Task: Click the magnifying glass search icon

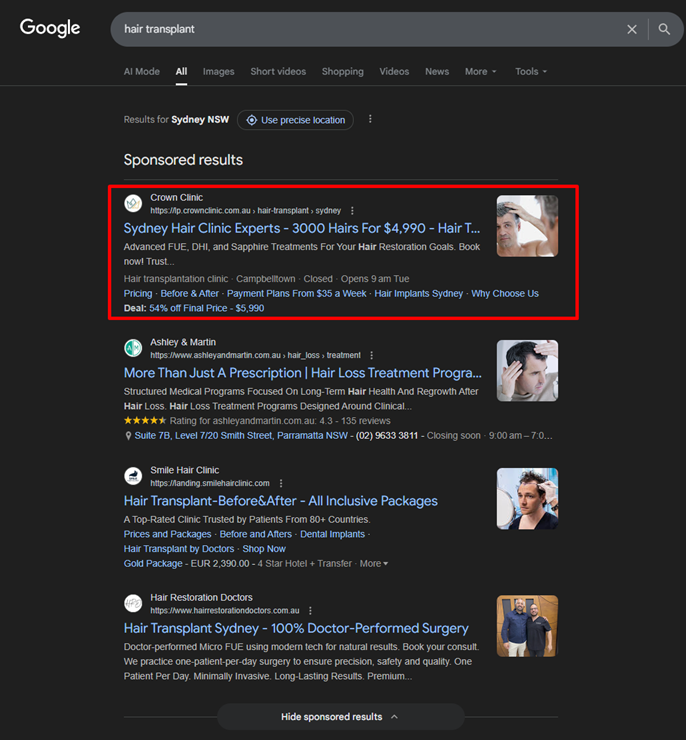Action: point(664,30)
